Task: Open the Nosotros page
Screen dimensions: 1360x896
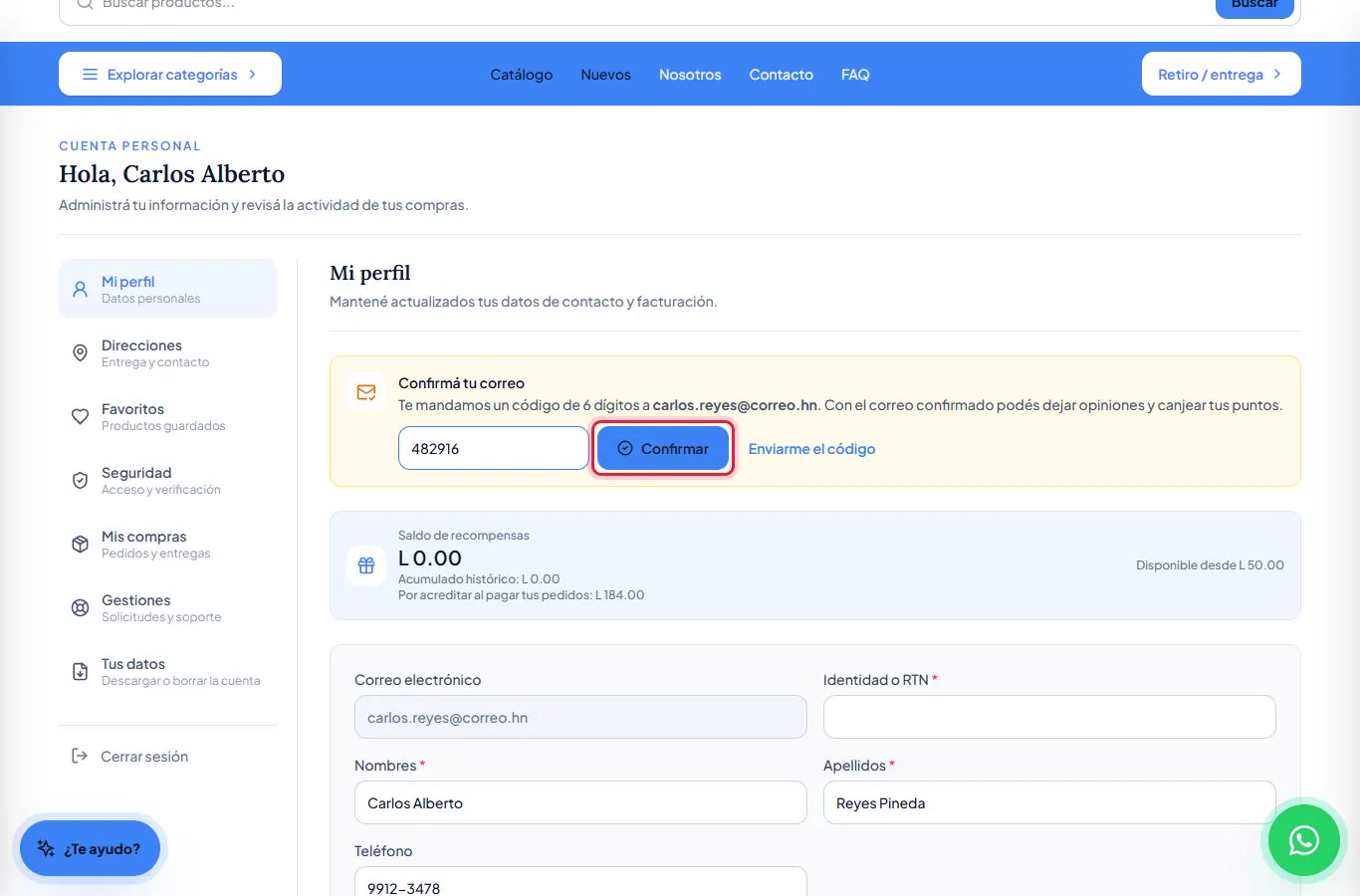Action: click(690, 75)
